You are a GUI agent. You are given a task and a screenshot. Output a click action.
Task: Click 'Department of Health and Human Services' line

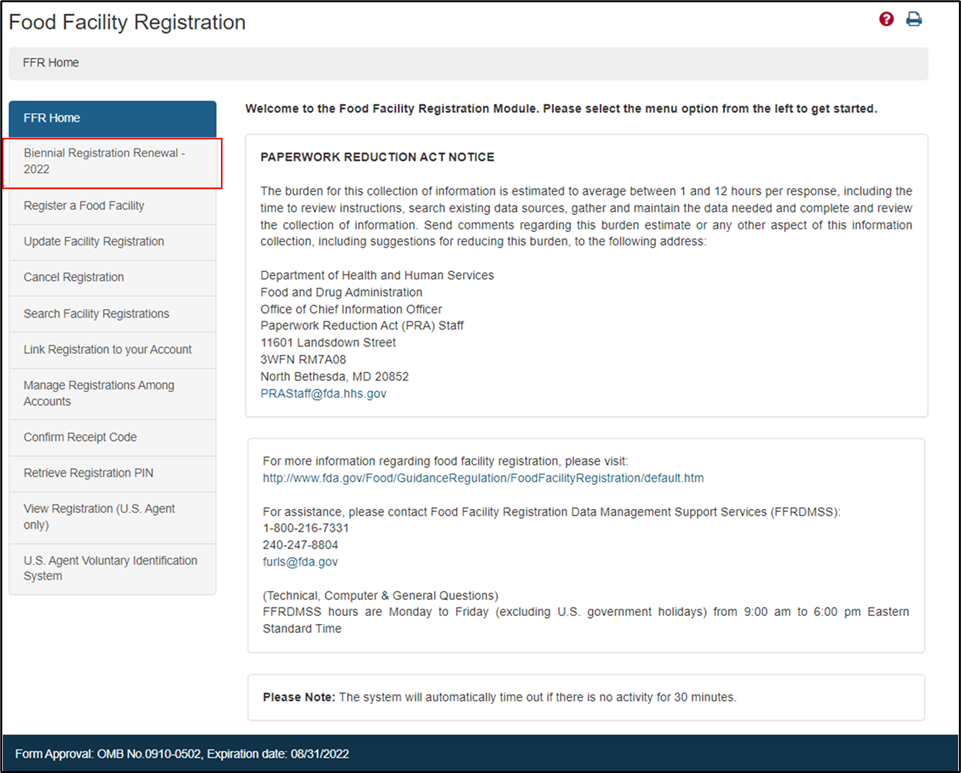(377, 276)
